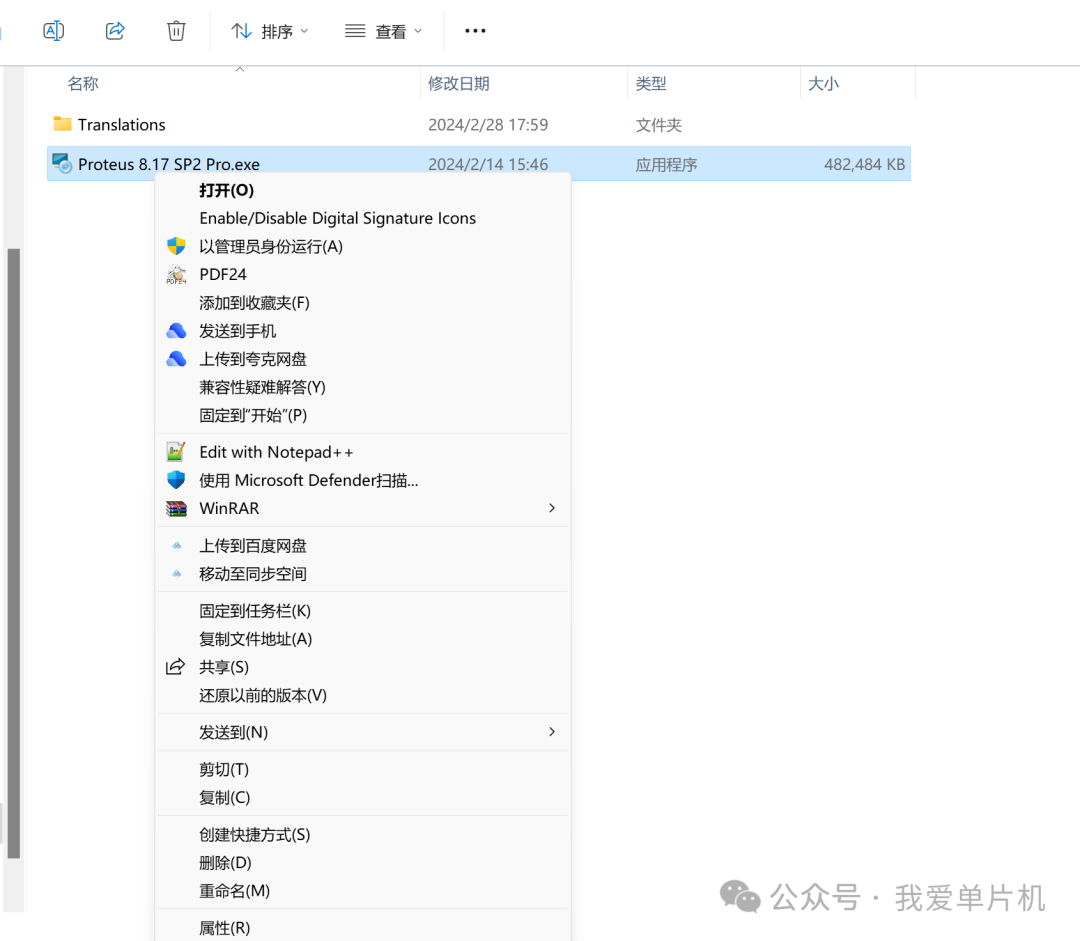
Task: Choose 复制文件地址(A)
Action: [256, 639]
